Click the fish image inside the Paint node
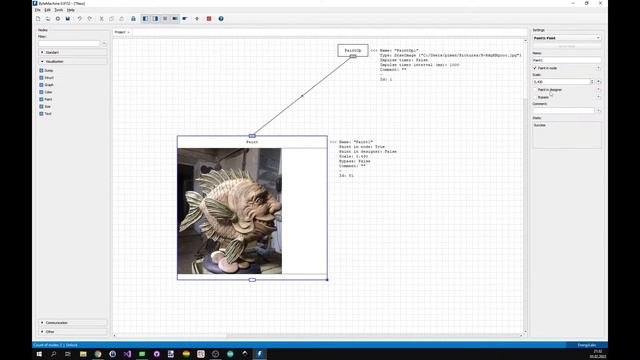The width and height of the screenshot is (640, 360). click(229, 211)
